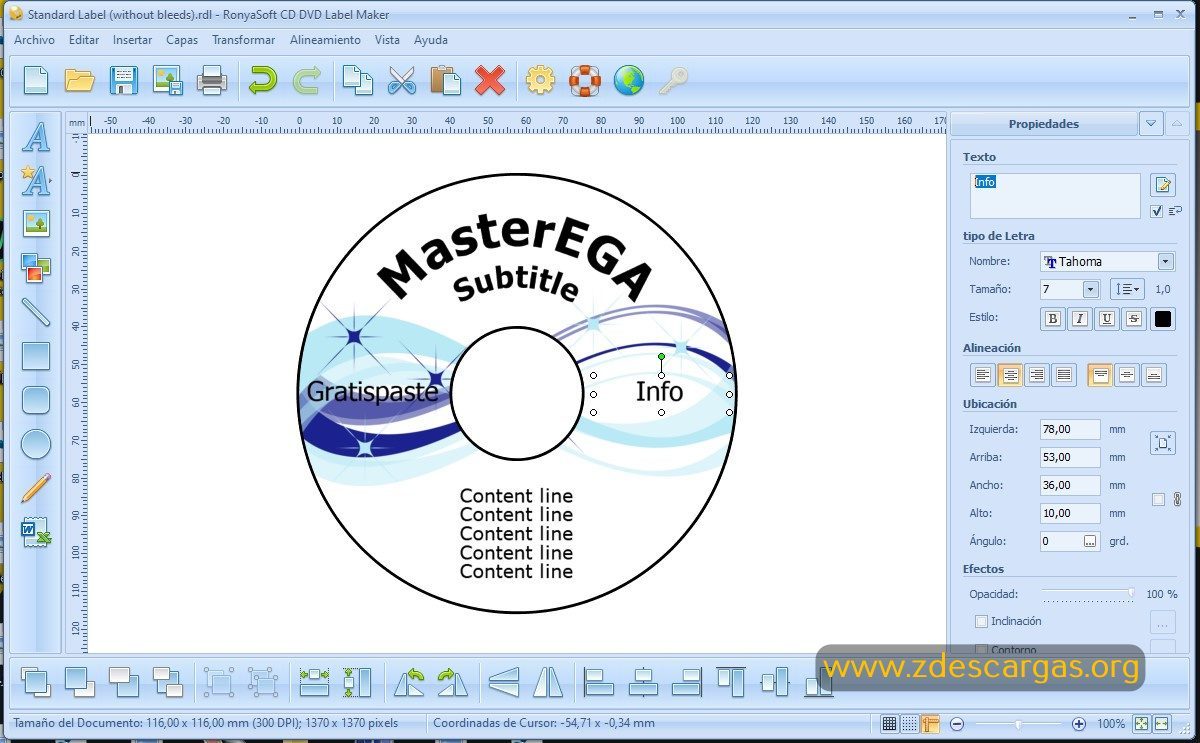The width and height of the screenshot is (1200, 743).
Task: Click the registration key icon
Action: (x=672, y=80)
